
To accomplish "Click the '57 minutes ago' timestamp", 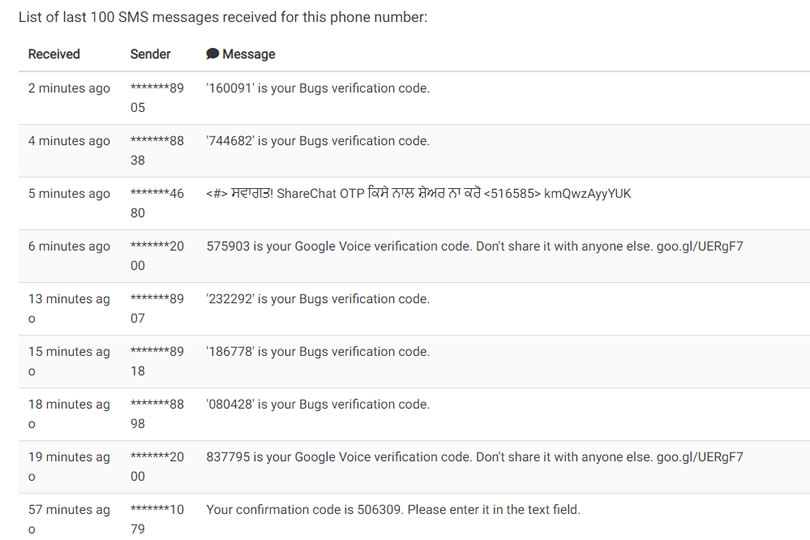I will coord(69,519).
